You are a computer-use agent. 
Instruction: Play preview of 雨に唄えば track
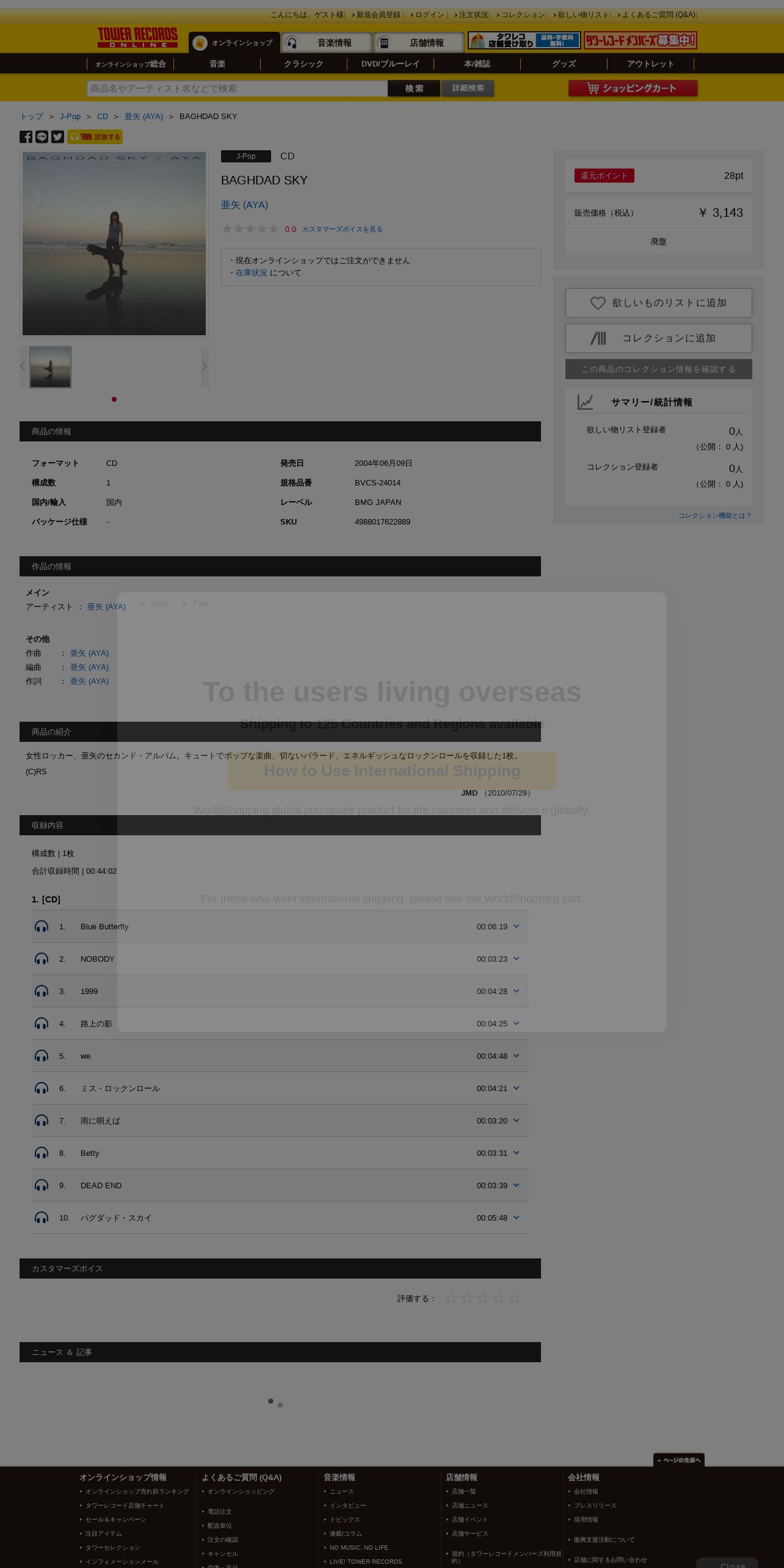point(42,1120)
